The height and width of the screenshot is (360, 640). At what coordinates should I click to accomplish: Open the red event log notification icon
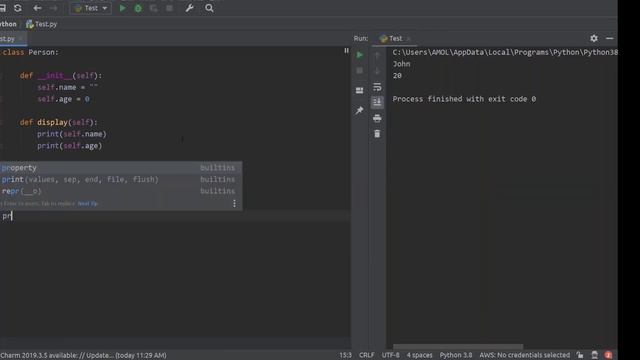[x=608, y=355]
